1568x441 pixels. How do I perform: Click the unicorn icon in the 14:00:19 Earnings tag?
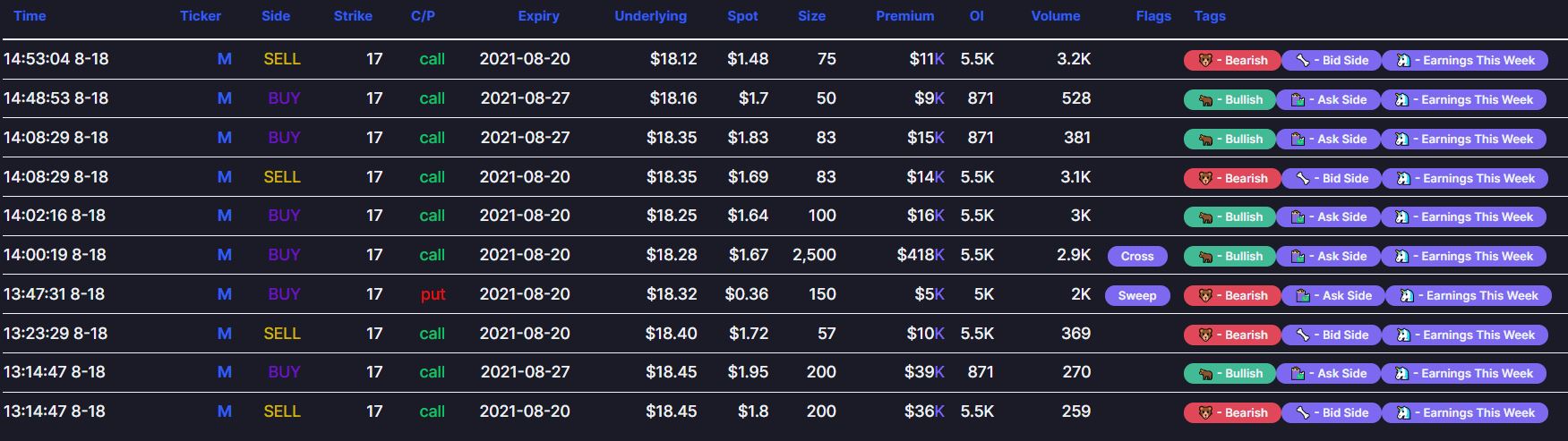click(1401, 256)
